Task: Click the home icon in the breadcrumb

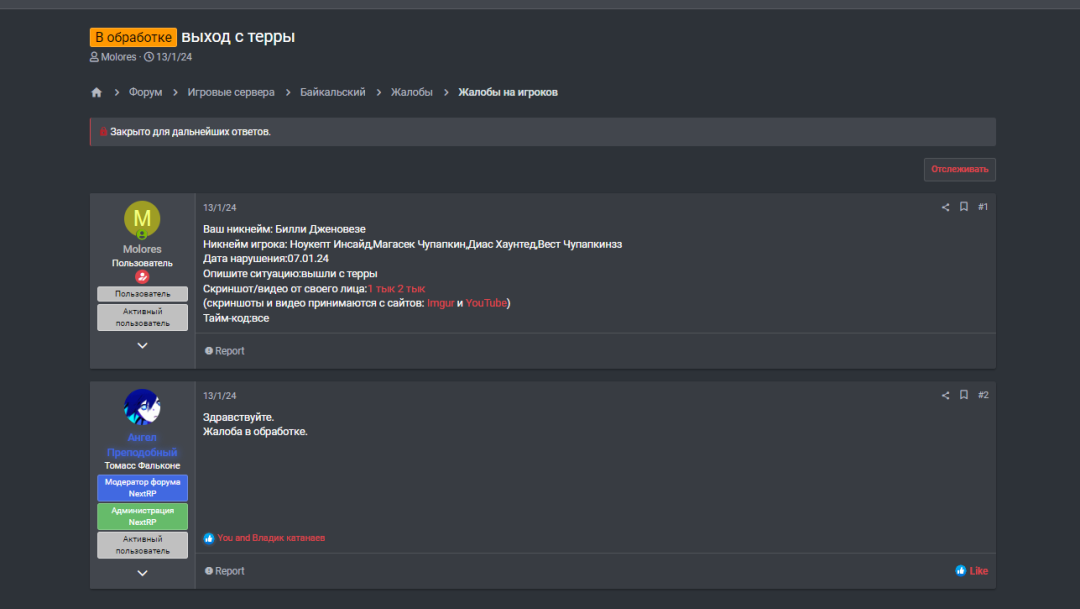Action: (96, 92)
